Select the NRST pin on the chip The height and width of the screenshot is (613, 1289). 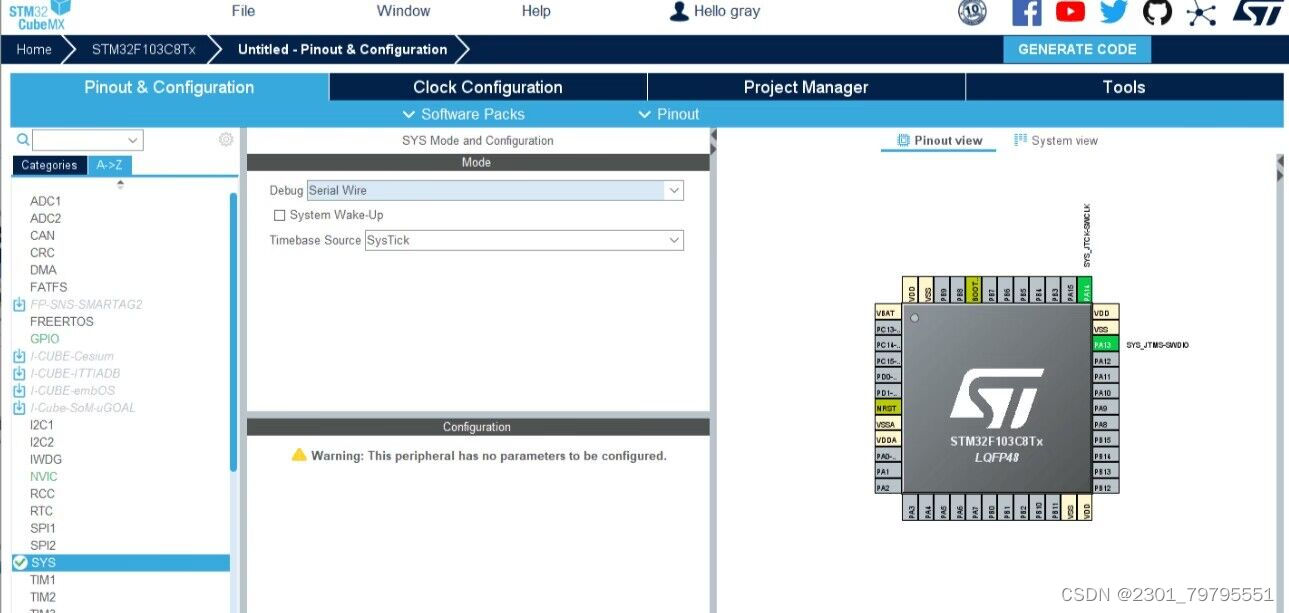point(888,408)
